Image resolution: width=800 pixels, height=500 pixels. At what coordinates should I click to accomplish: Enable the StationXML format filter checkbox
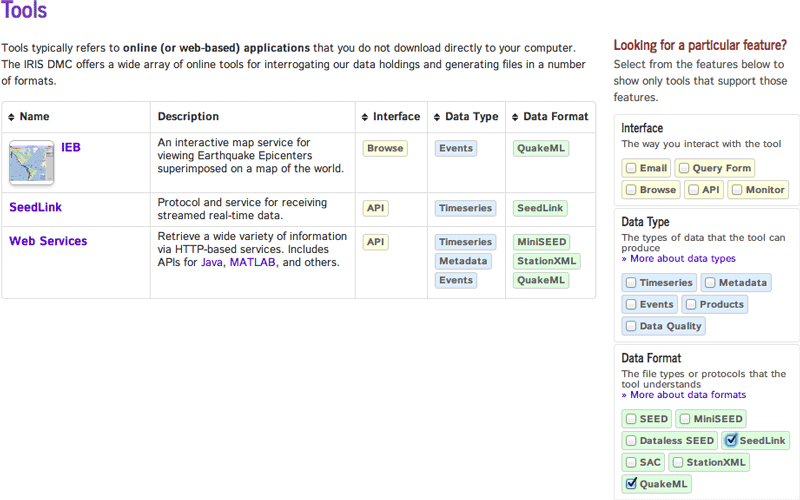[678, 462]
